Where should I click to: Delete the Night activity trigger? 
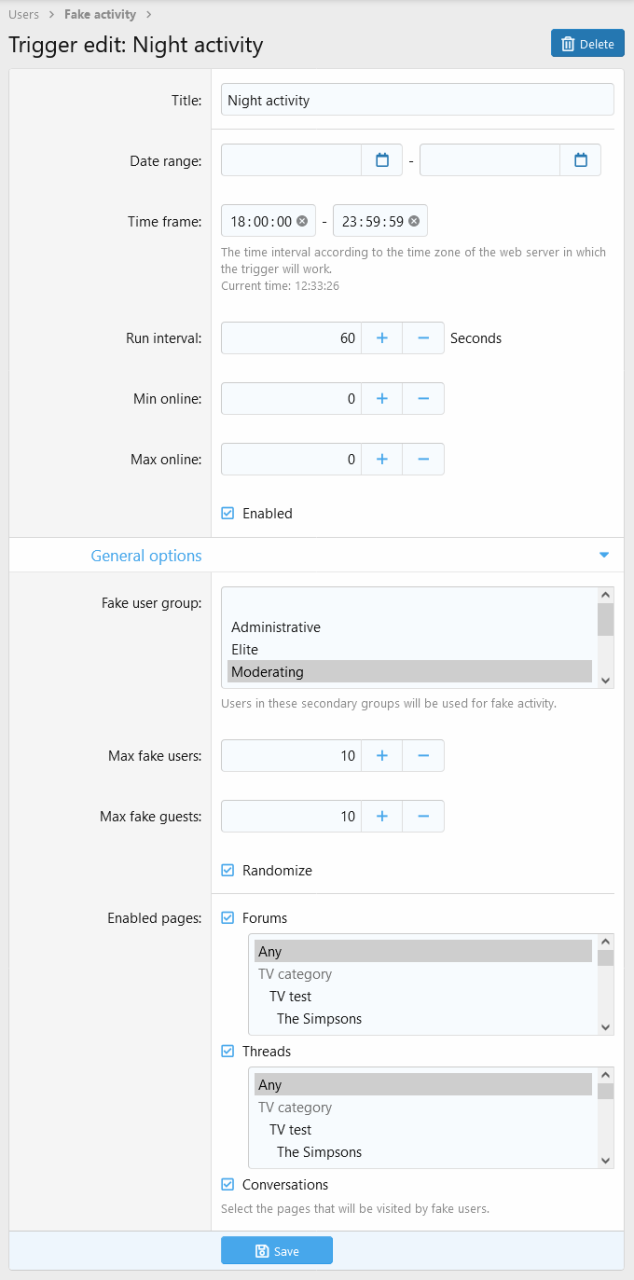point(587,44)
